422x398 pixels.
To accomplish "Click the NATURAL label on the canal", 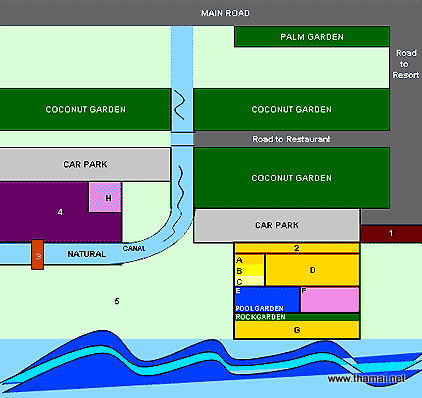I will coord(87,254).
